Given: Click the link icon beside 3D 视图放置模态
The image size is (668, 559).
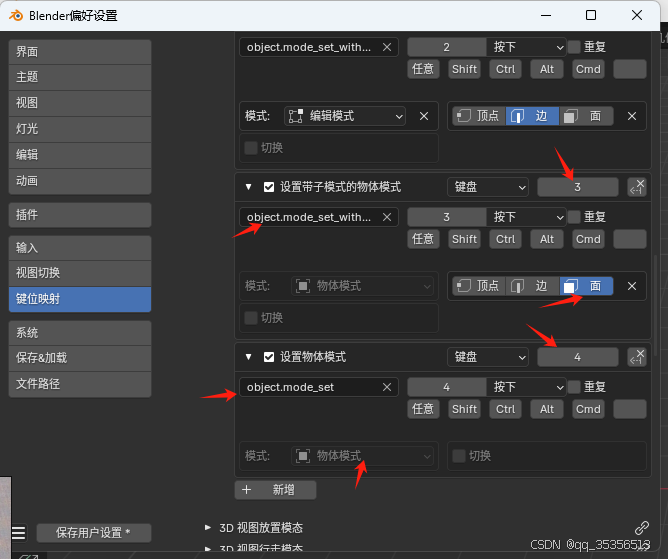Looking at the screenshot, I should (642, 527).
